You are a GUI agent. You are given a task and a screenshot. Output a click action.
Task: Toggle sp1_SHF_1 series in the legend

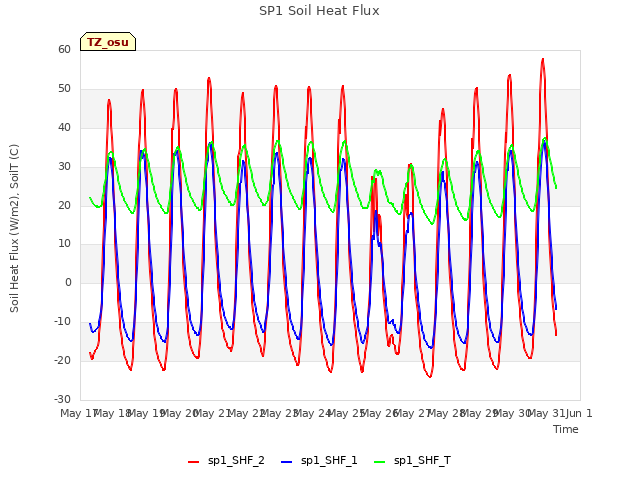click(x=319, y=461)
